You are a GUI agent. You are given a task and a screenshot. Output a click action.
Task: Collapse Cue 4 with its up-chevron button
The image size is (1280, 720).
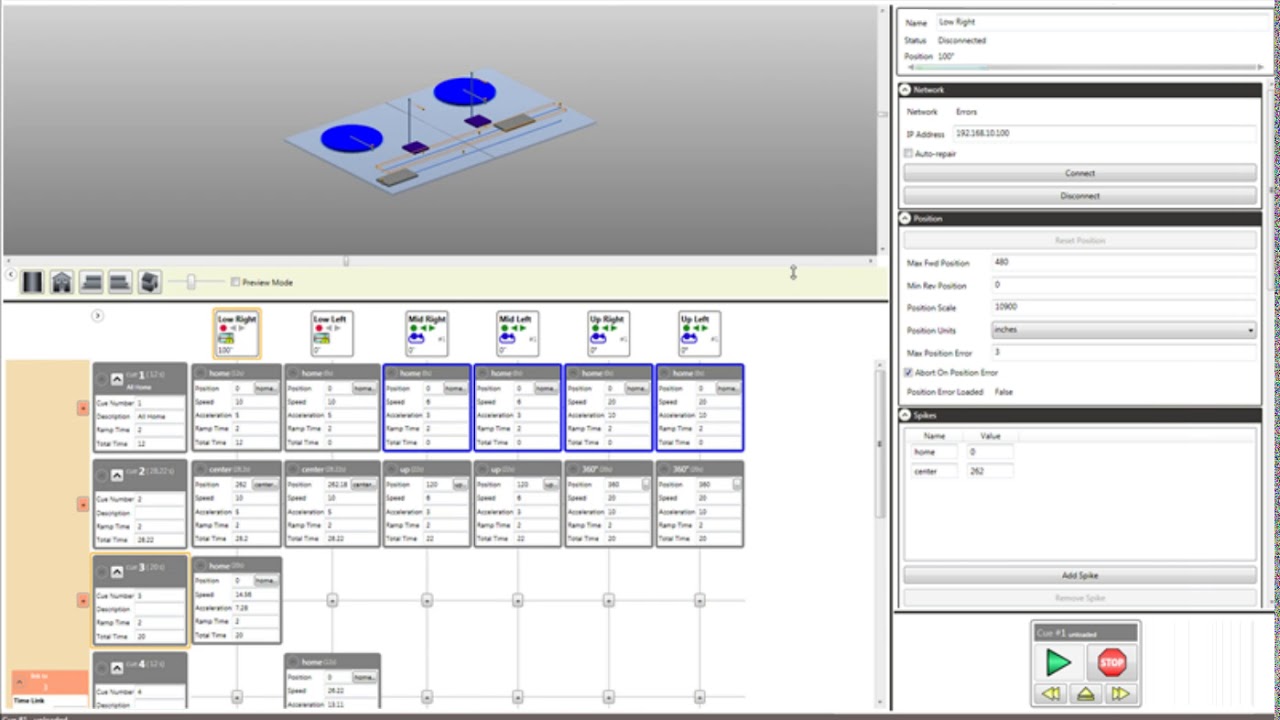click(117, 667)
